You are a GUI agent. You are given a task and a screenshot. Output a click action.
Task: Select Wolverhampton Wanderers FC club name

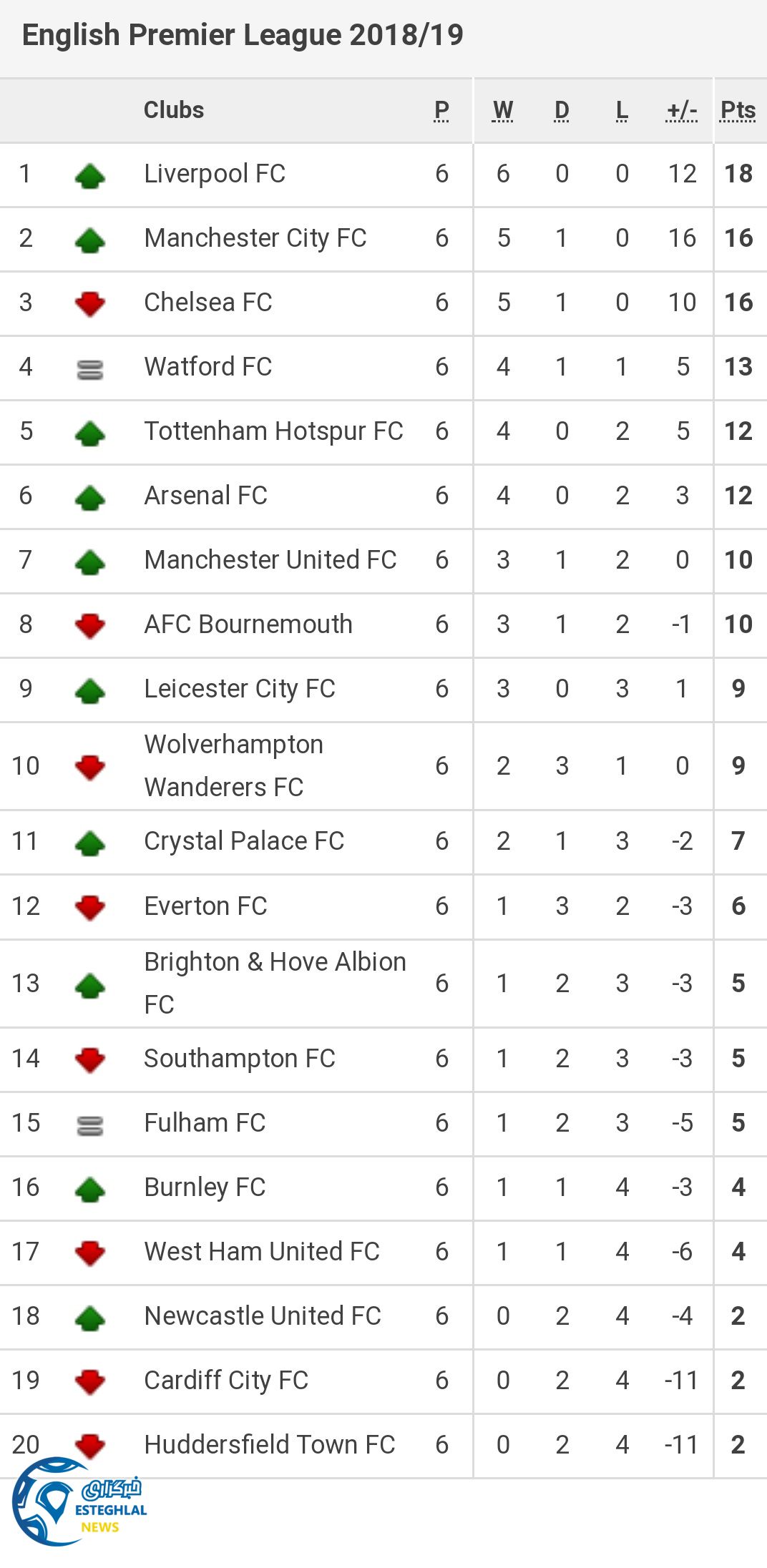233,765
